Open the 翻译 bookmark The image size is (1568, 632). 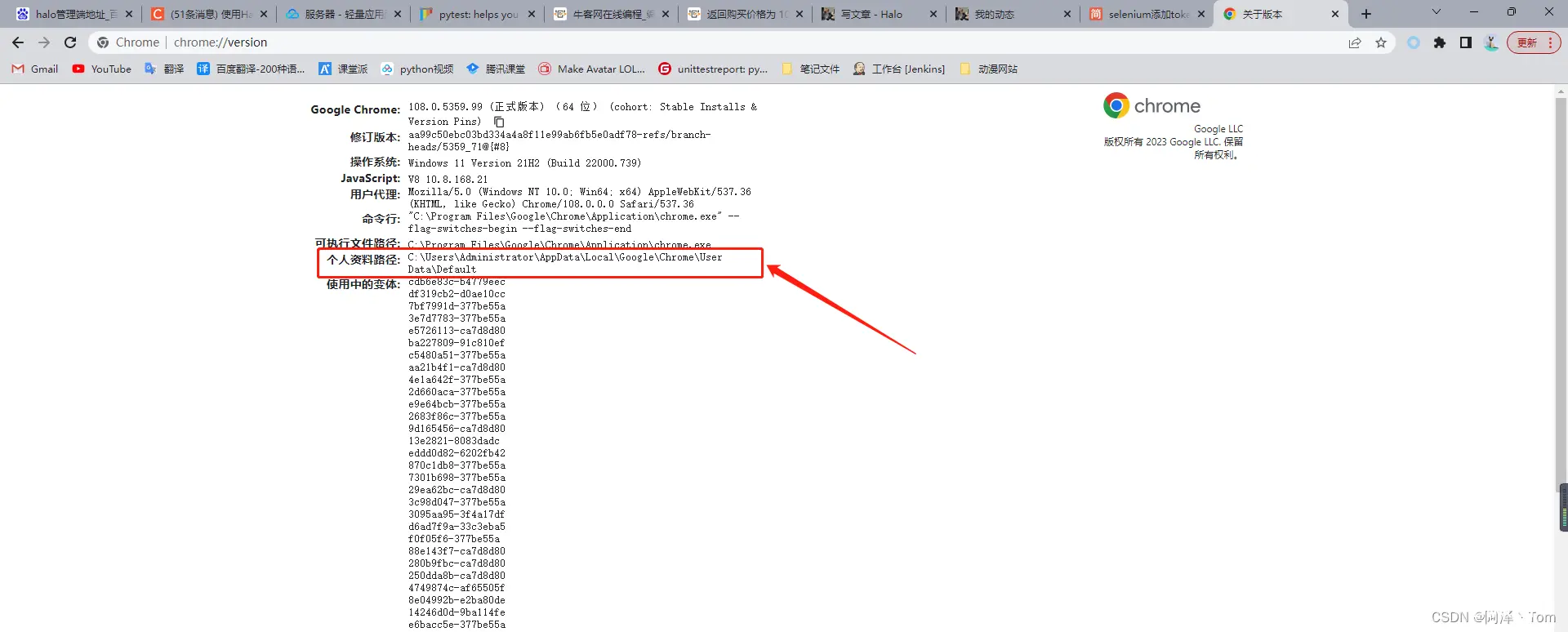164,69
